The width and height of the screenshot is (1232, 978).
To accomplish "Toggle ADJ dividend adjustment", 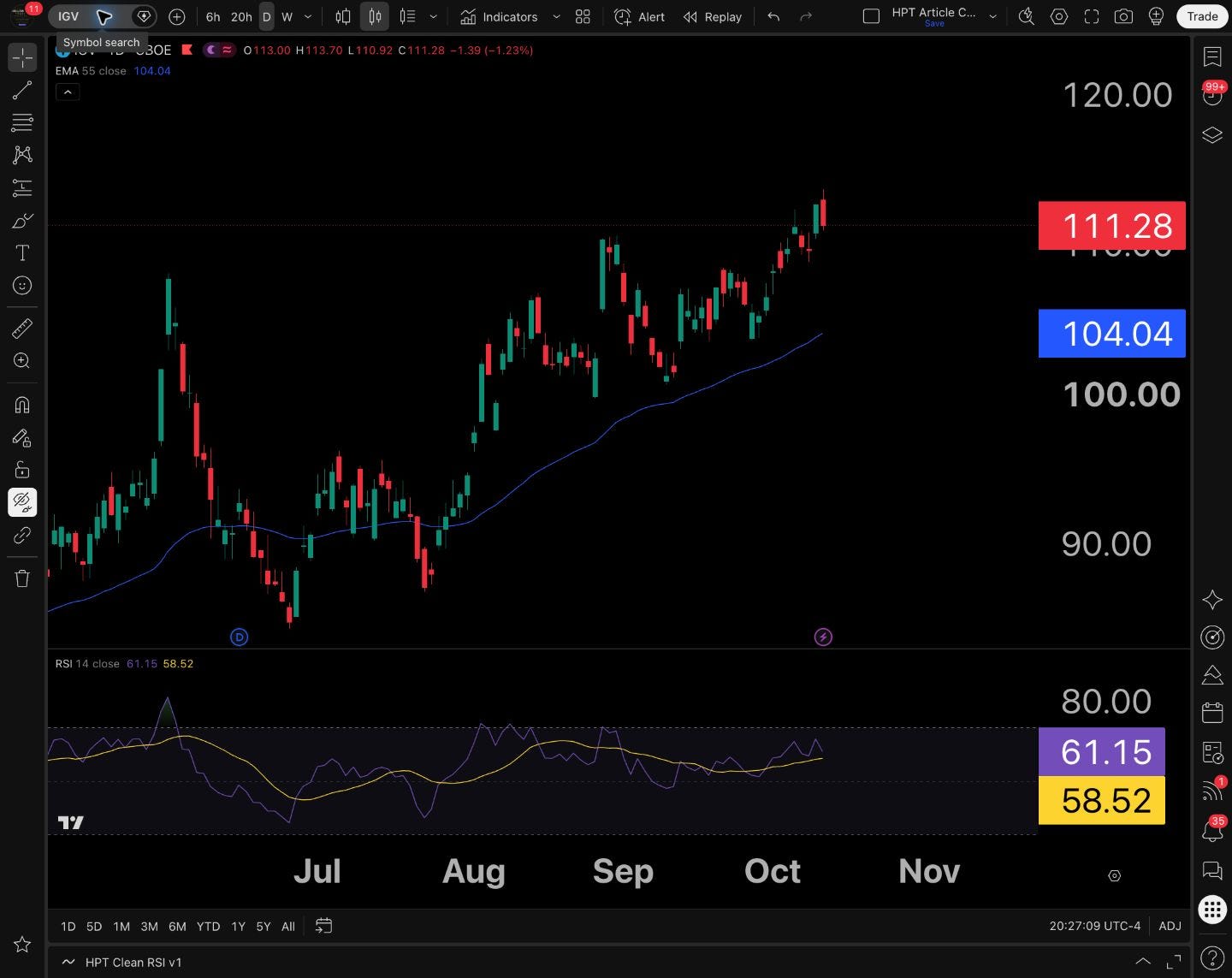I will pyautogui.click(x=1170, y=926).
